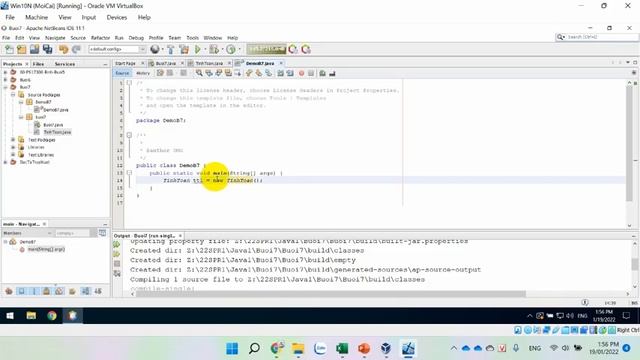Open the NetBeans Refactor menu
Screen dimensions: 640x360
coord(100,38)
